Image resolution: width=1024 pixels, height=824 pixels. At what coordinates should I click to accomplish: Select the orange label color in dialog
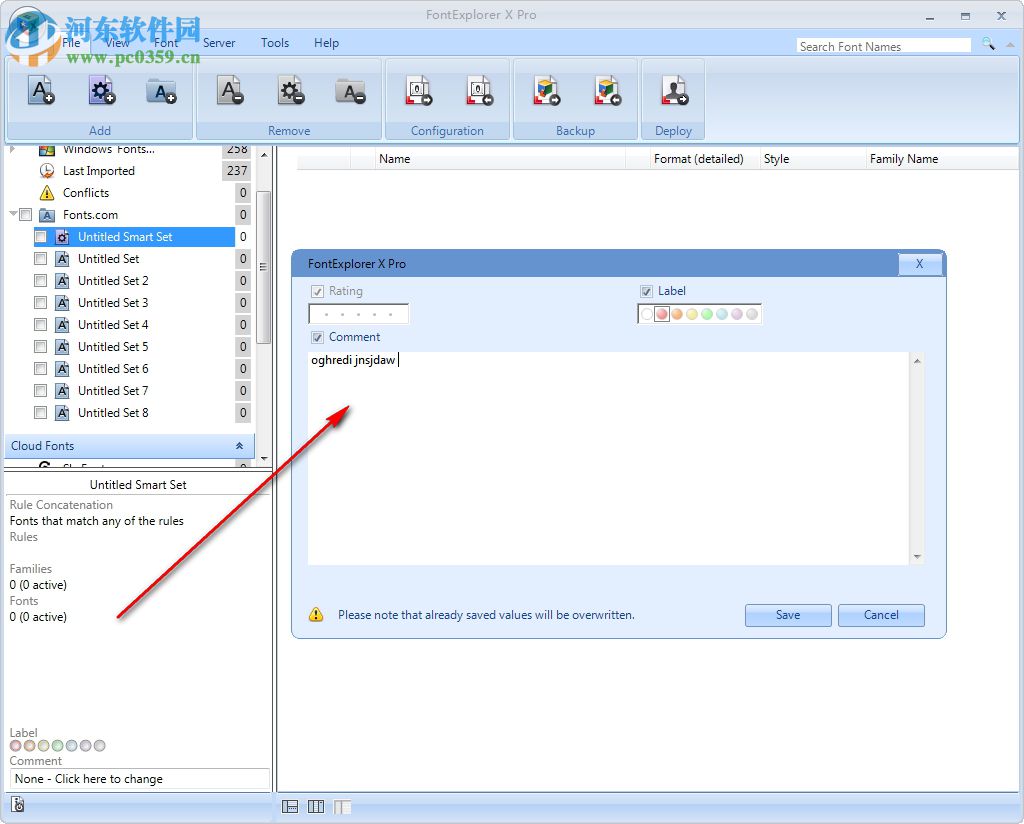point(677,314)
